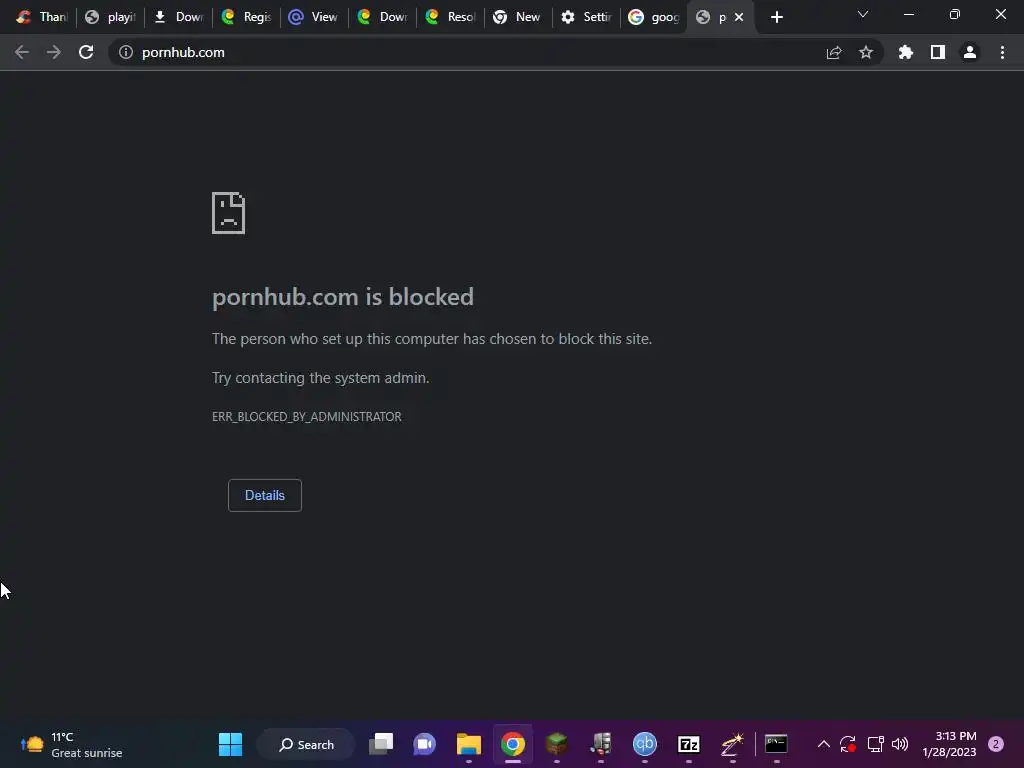Click the Chrome taskbar icon
This screenshot has width=1024, height=768.
(x=513, y=744)
